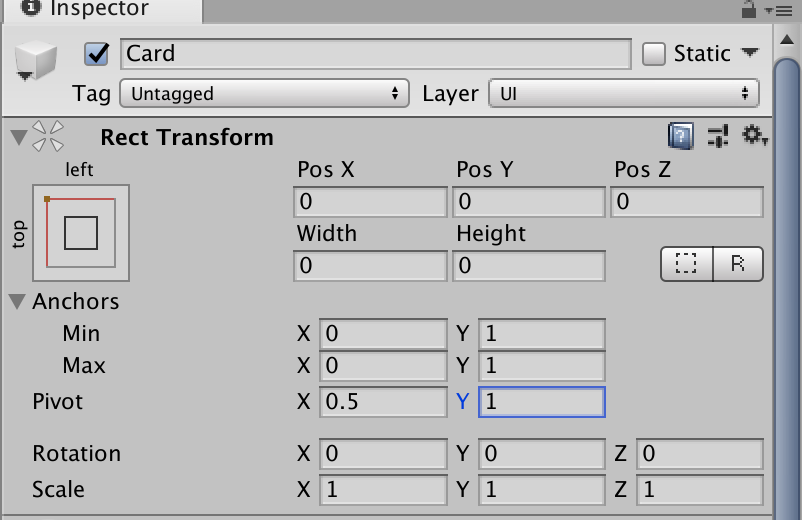Click the Height field
802x520 pixels.
pos(529,266)
